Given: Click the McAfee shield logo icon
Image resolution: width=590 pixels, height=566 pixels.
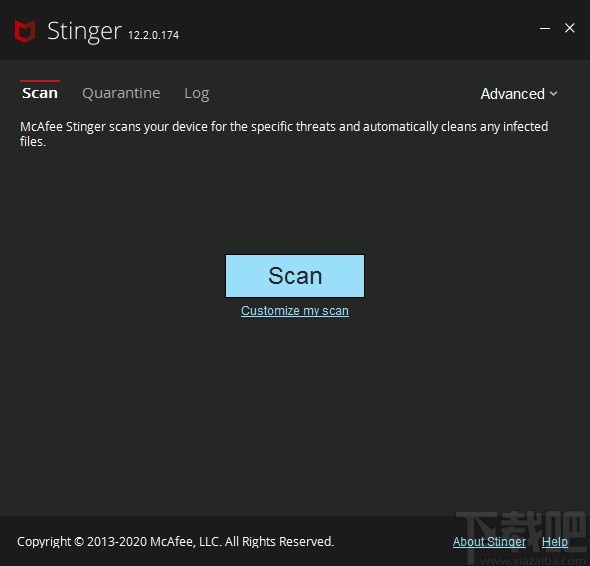Looking at the screenshot, I should tap(25, 30).
